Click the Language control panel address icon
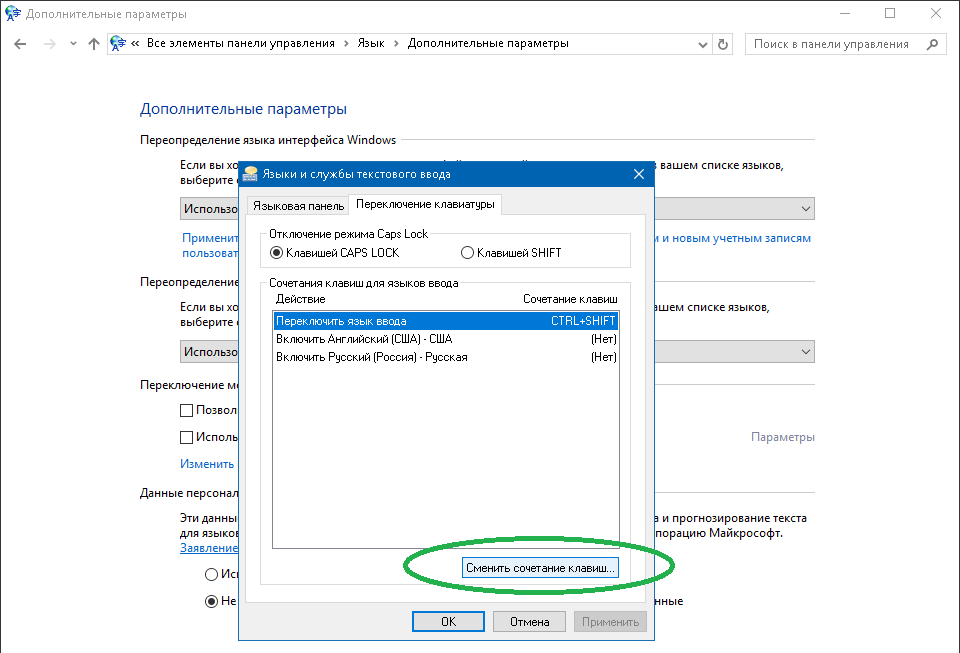Viewport: 960px width, 653px height. (118, 43)
